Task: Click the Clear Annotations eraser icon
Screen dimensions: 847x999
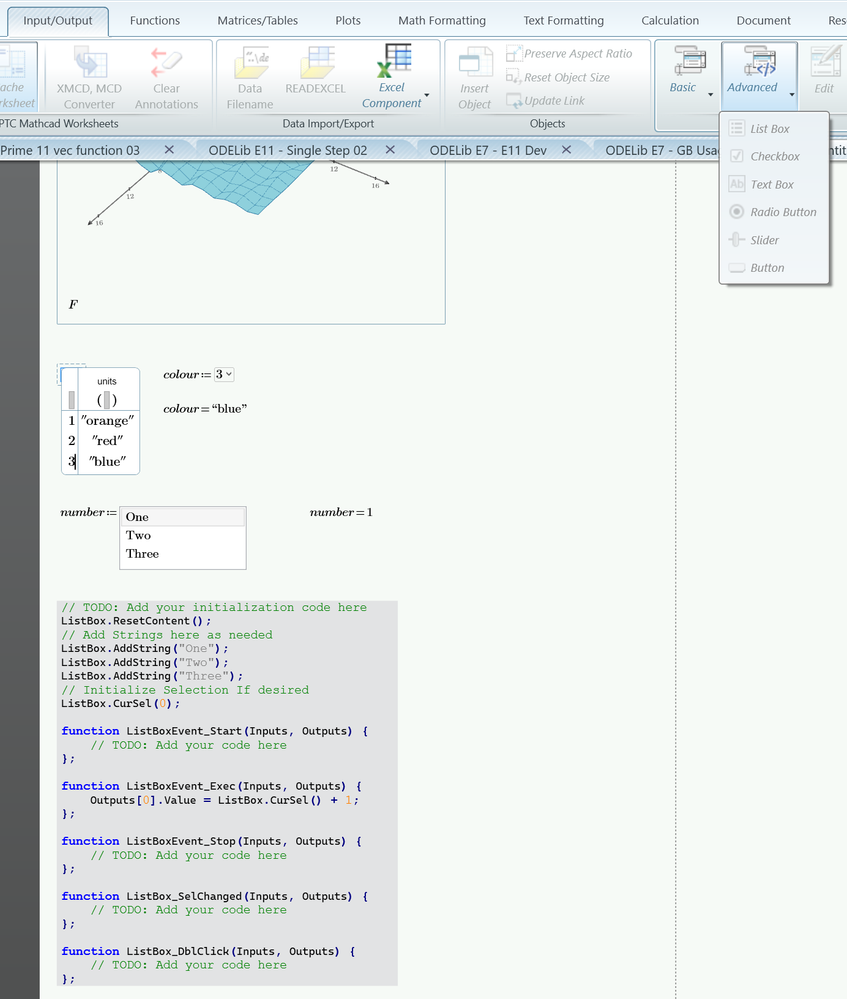Action: (166, 64)
